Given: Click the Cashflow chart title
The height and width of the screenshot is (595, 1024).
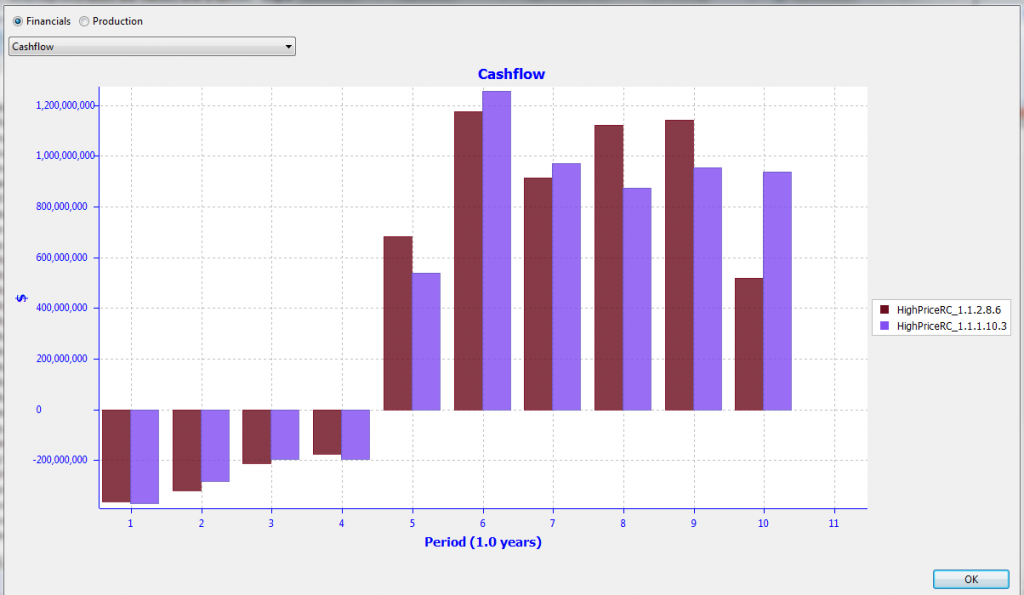Looking at the screenshot, I should [511, 74].
